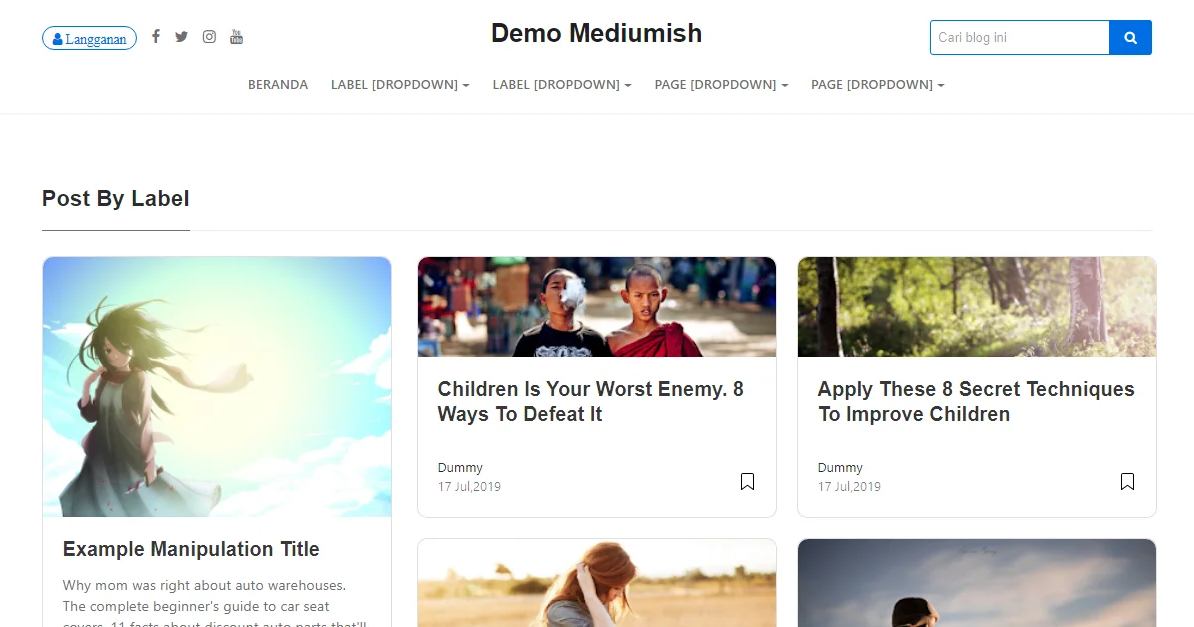Screen dimensions: 1194x627
Task: Click the anime girl post thumbnail
Action: [x=217, y=387]
